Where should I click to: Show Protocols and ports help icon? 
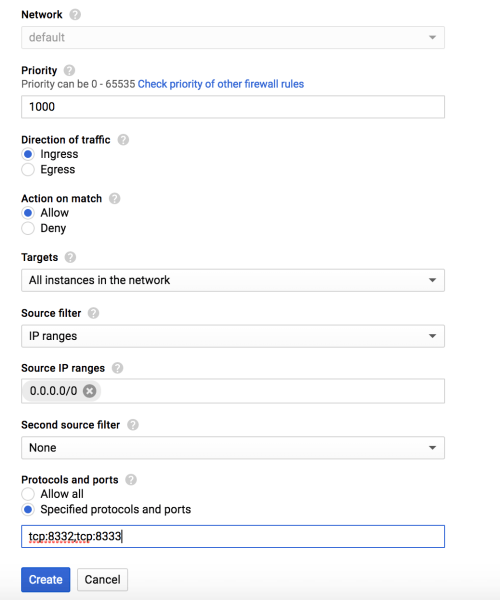tap(131, 480)
